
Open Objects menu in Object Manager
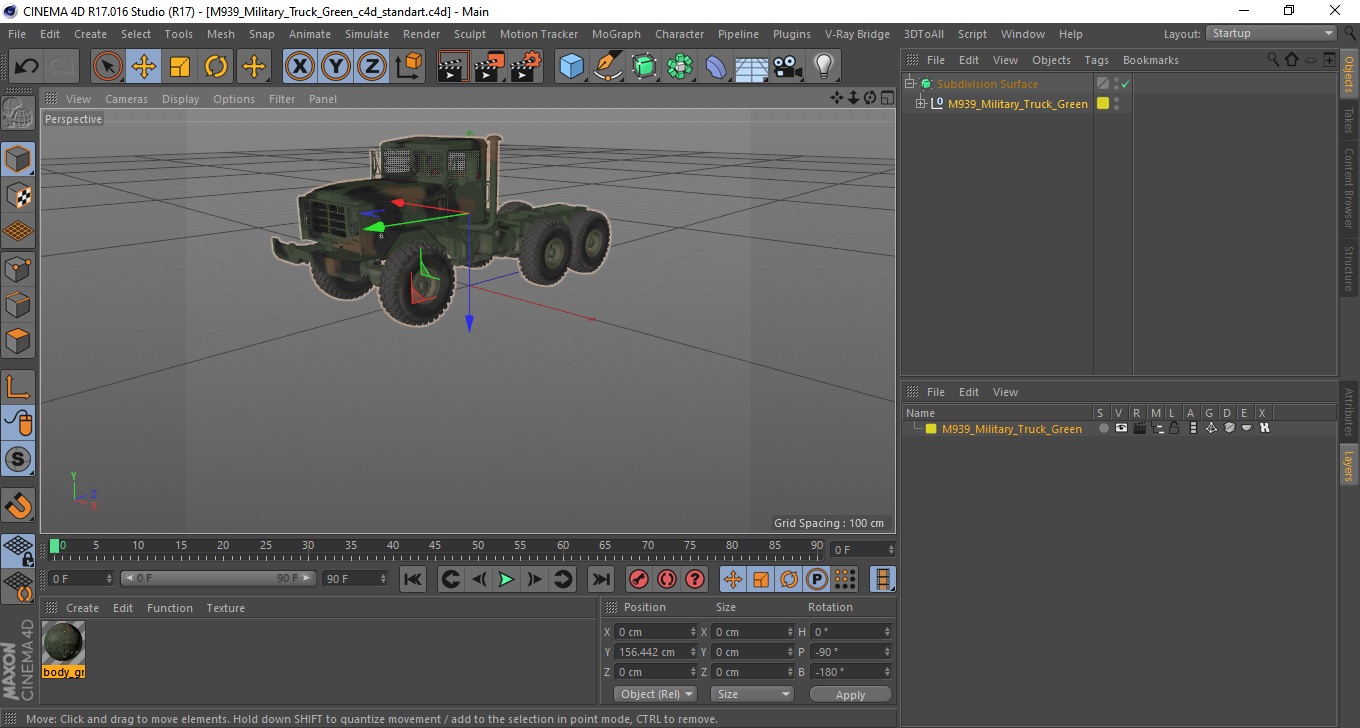(1051, 60)
